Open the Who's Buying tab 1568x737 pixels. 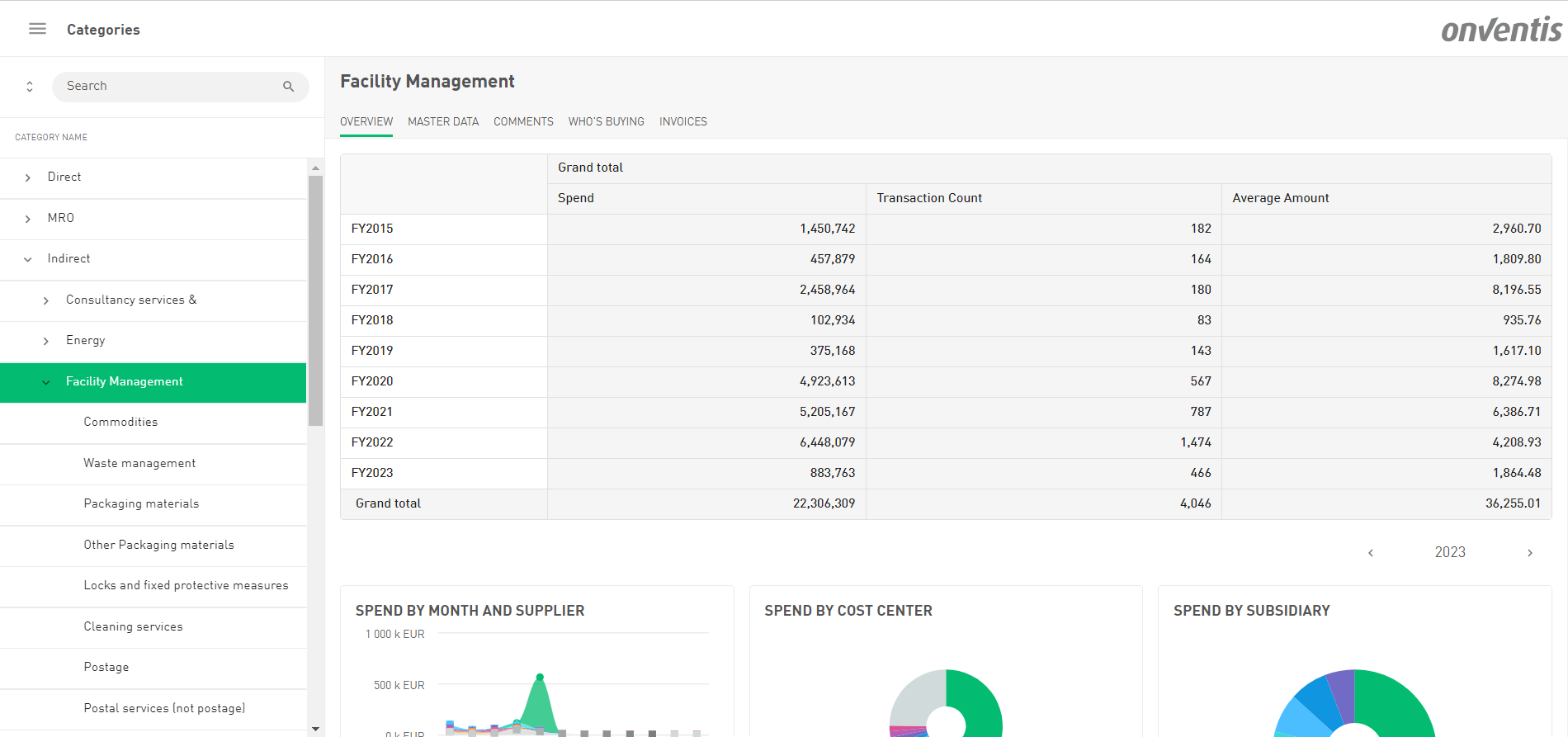click(x=606, y=121)
